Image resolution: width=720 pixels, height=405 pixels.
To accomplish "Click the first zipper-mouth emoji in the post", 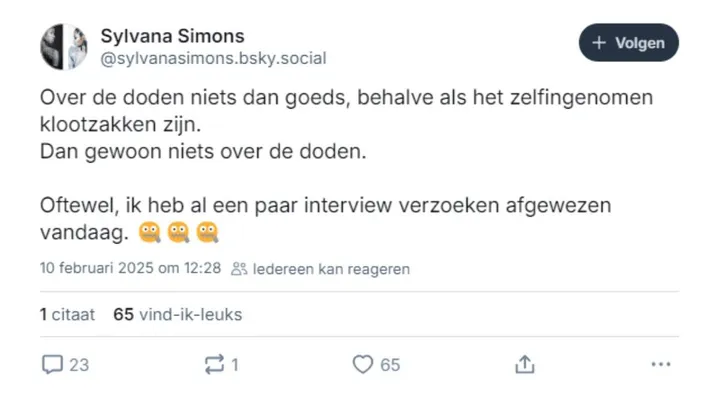I will (x=151, y=231).
